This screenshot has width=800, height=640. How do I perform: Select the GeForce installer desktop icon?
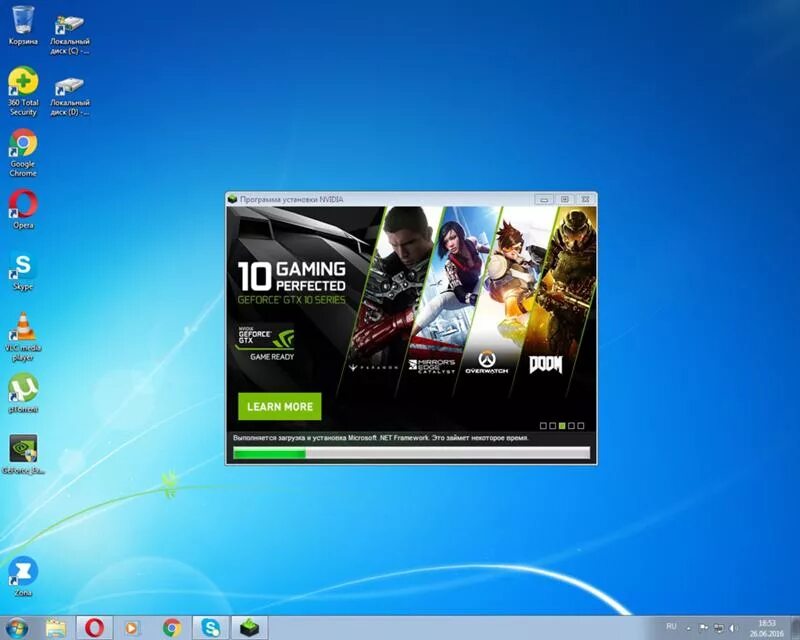pyautogui.click(x=23, y=453)
